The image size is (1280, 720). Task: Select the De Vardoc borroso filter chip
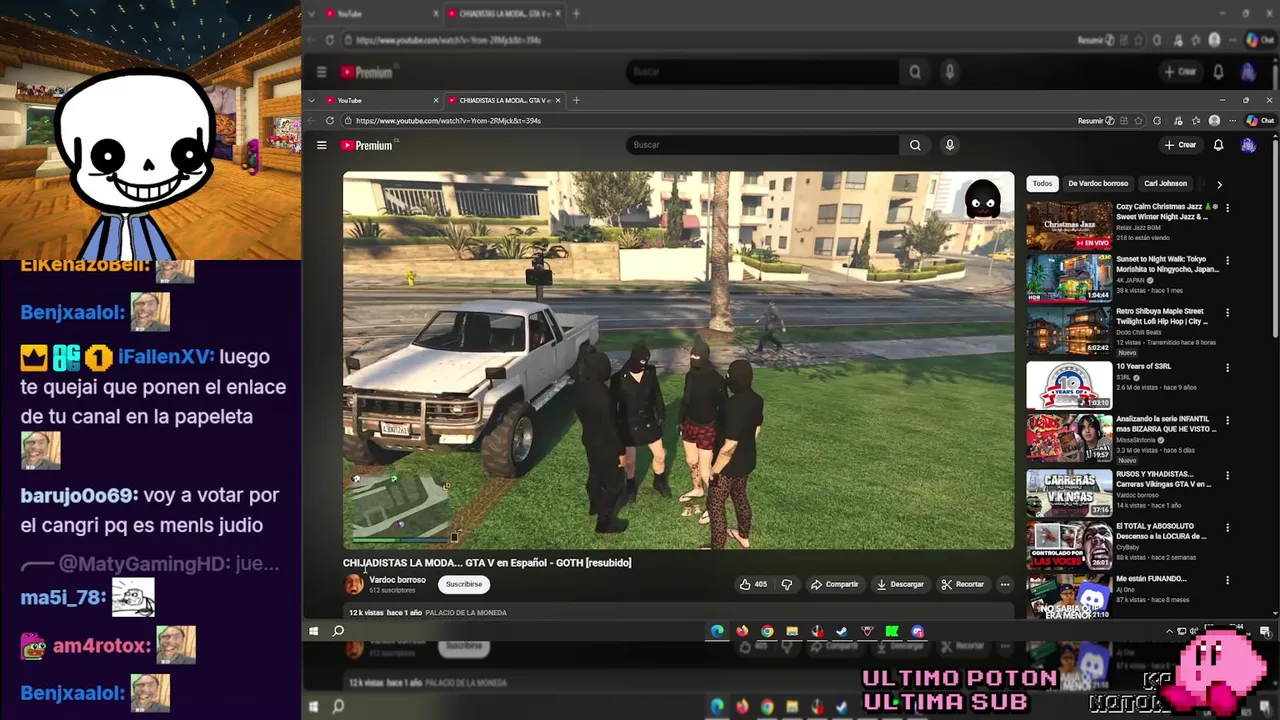(x=1098, y=184)
